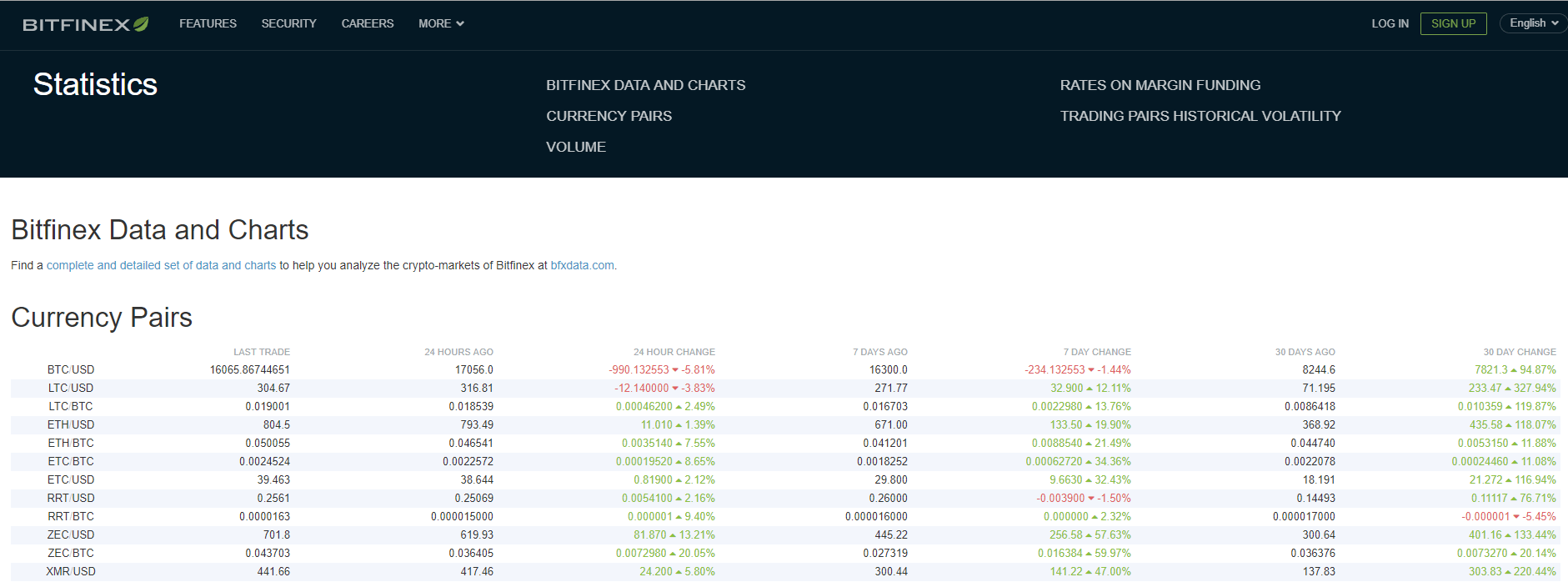Click the LTC/BTC pair label
Image resolution: width=1568 pixels, height=582 pixels.
(x=71, y=406)
